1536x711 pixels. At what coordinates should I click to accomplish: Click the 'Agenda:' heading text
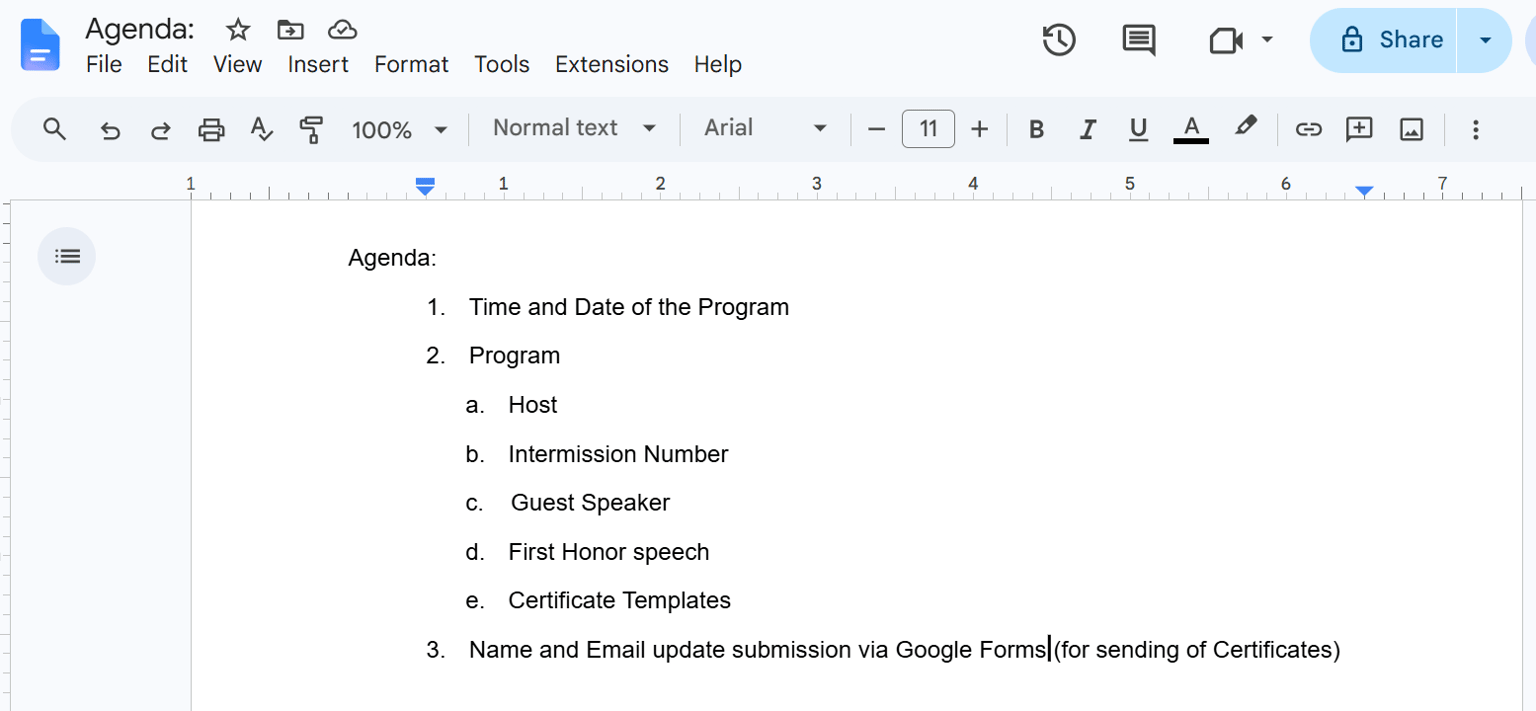[392, 258]
